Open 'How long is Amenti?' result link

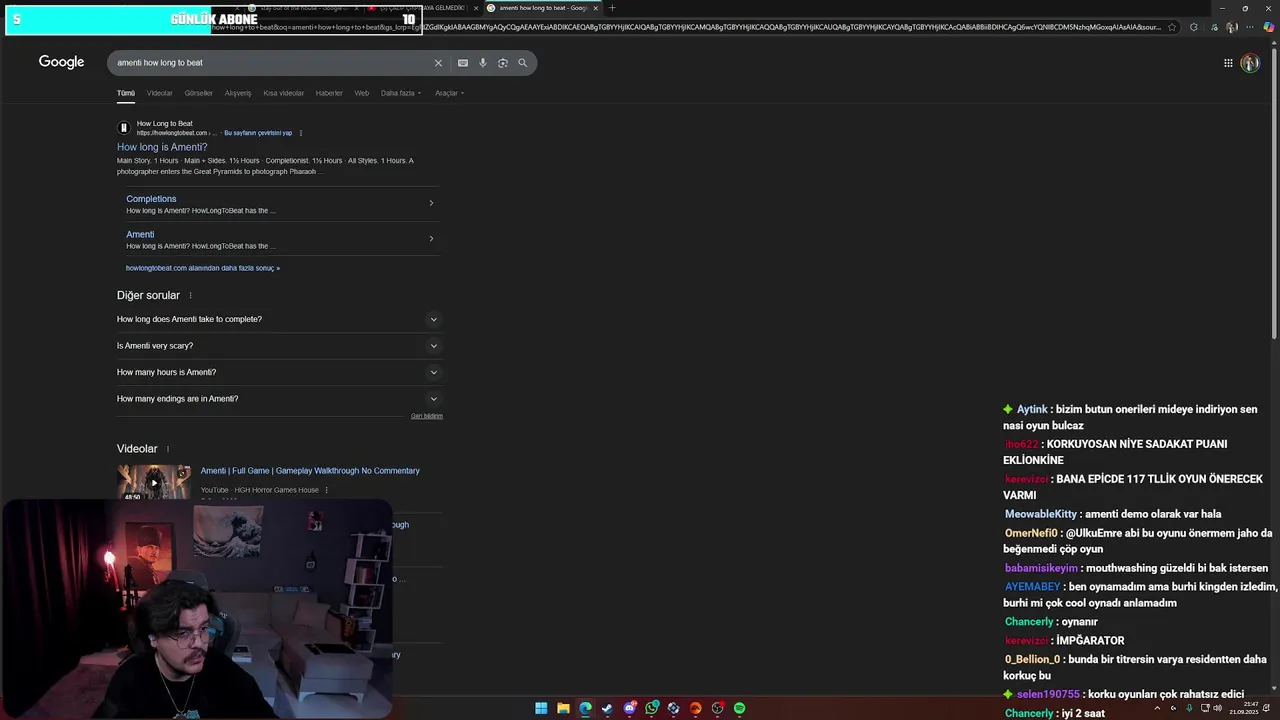point(162,147)
